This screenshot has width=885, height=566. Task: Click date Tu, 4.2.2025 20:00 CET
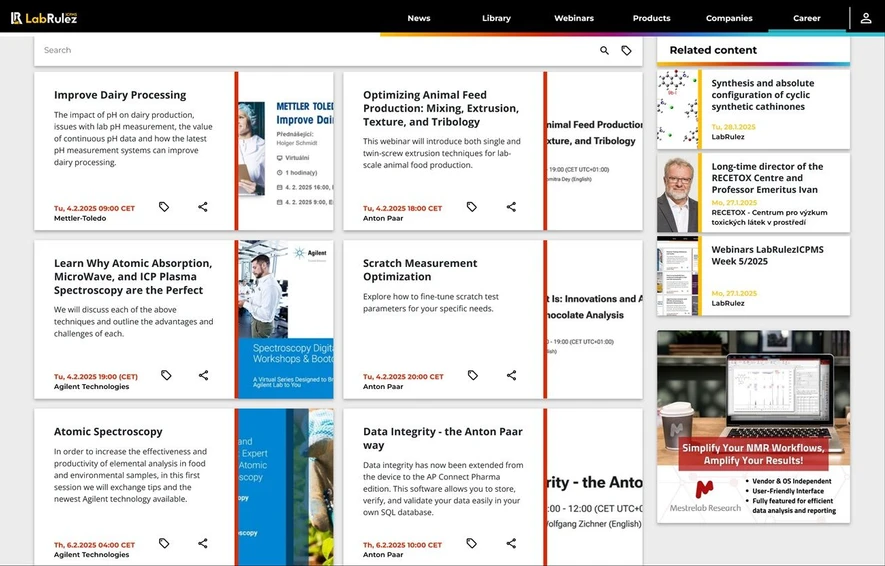[x=403, y=376]
